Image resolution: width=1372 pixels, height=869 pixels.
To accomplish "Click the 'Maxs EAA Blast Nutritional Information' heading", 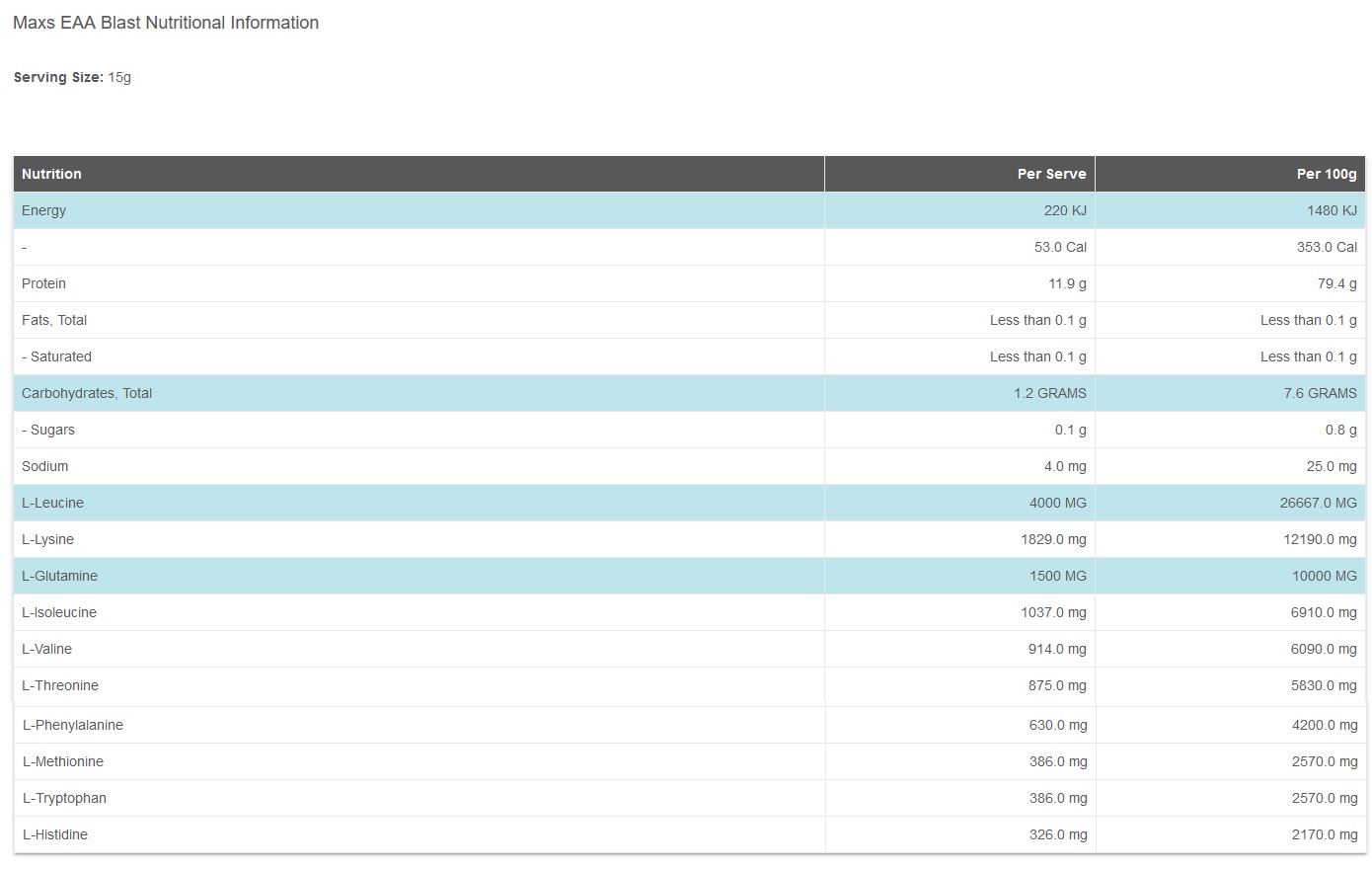I will 166,23.
